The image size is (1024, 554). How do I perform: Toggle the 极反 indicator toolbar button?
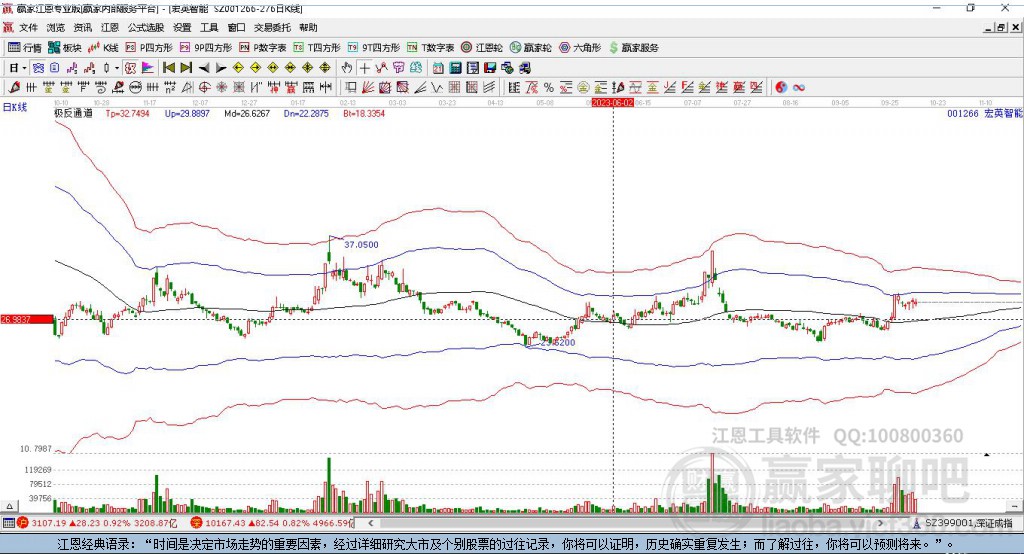(130, 68)
